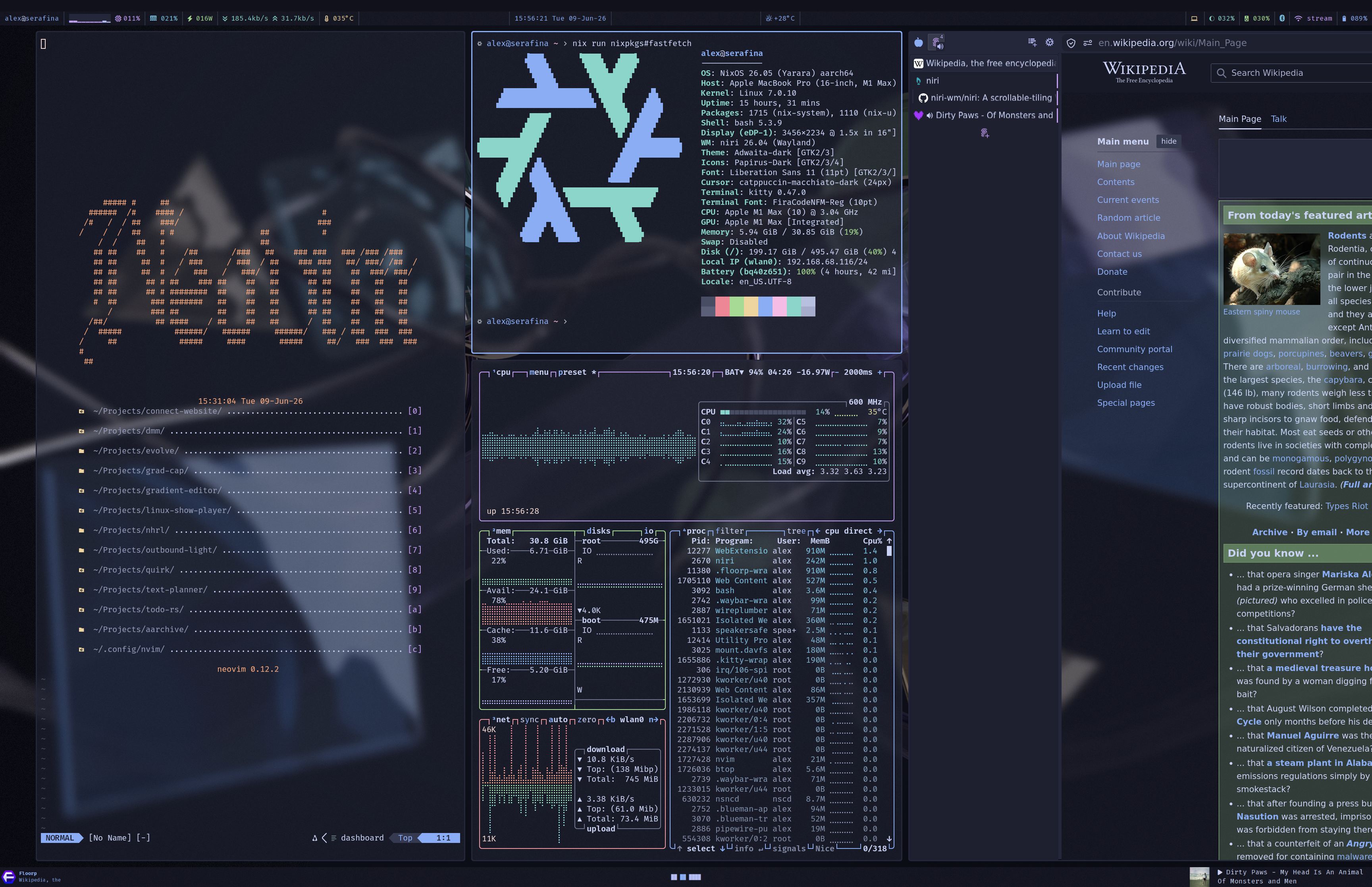
Task: Click the speaker volume 030% indicator
Action: tap(1257, 18)
